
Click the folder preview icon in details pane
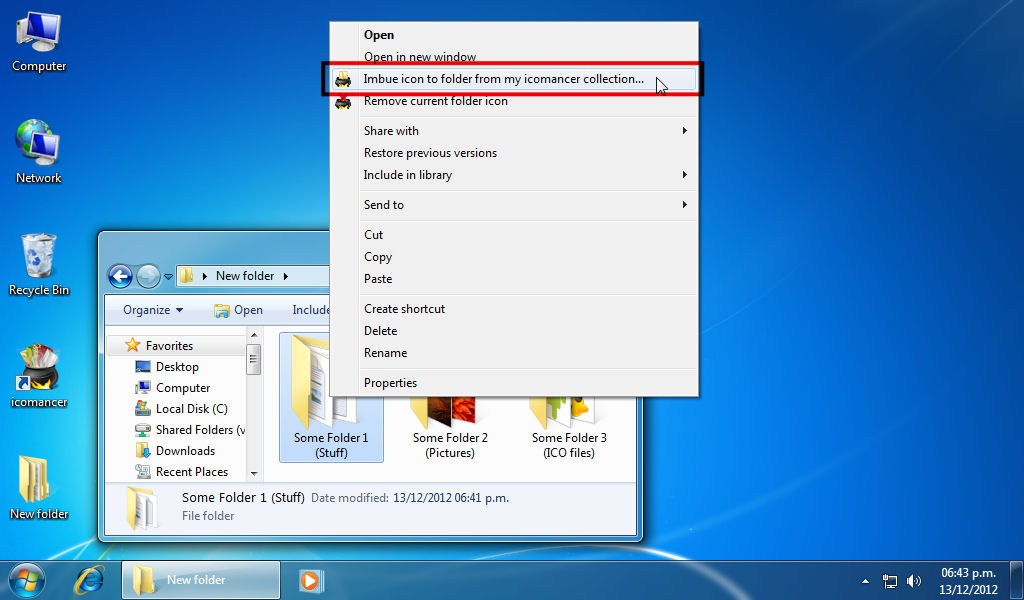point(142,507)
